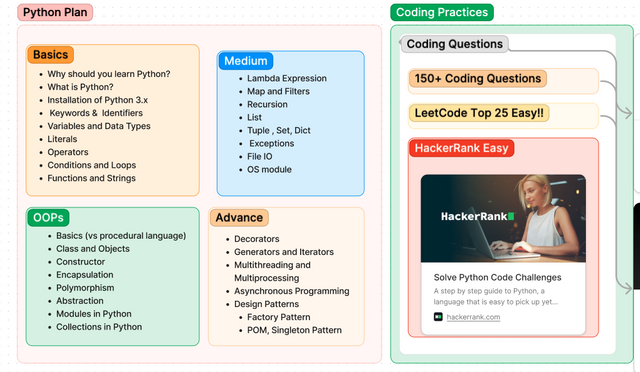Select 'Basics (vs procedural language)' item
The image size is (640, 372).
121,236
